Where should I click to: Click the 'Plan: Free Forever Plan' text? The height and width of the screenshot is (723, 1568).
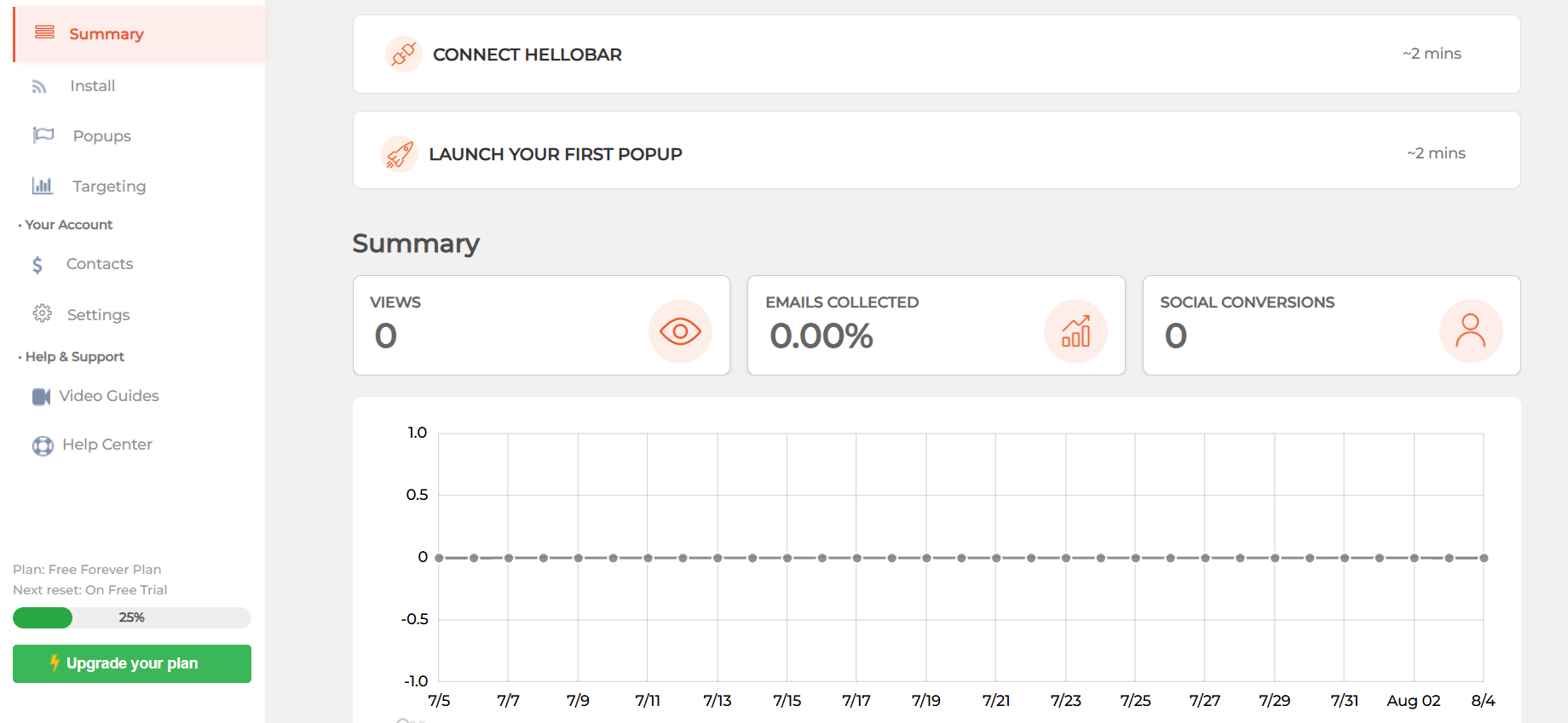[87, 570]
